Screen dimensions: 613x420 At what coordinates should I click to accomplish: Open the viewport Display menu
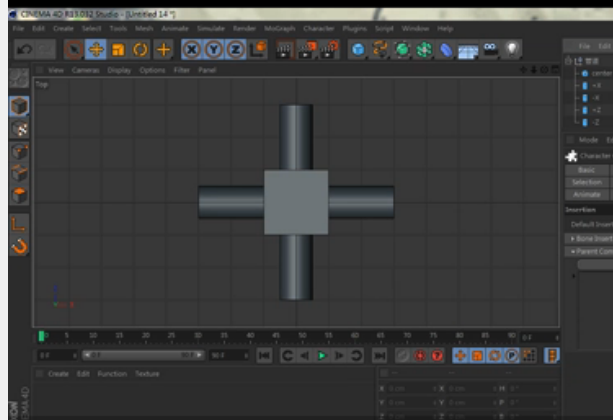119,70
